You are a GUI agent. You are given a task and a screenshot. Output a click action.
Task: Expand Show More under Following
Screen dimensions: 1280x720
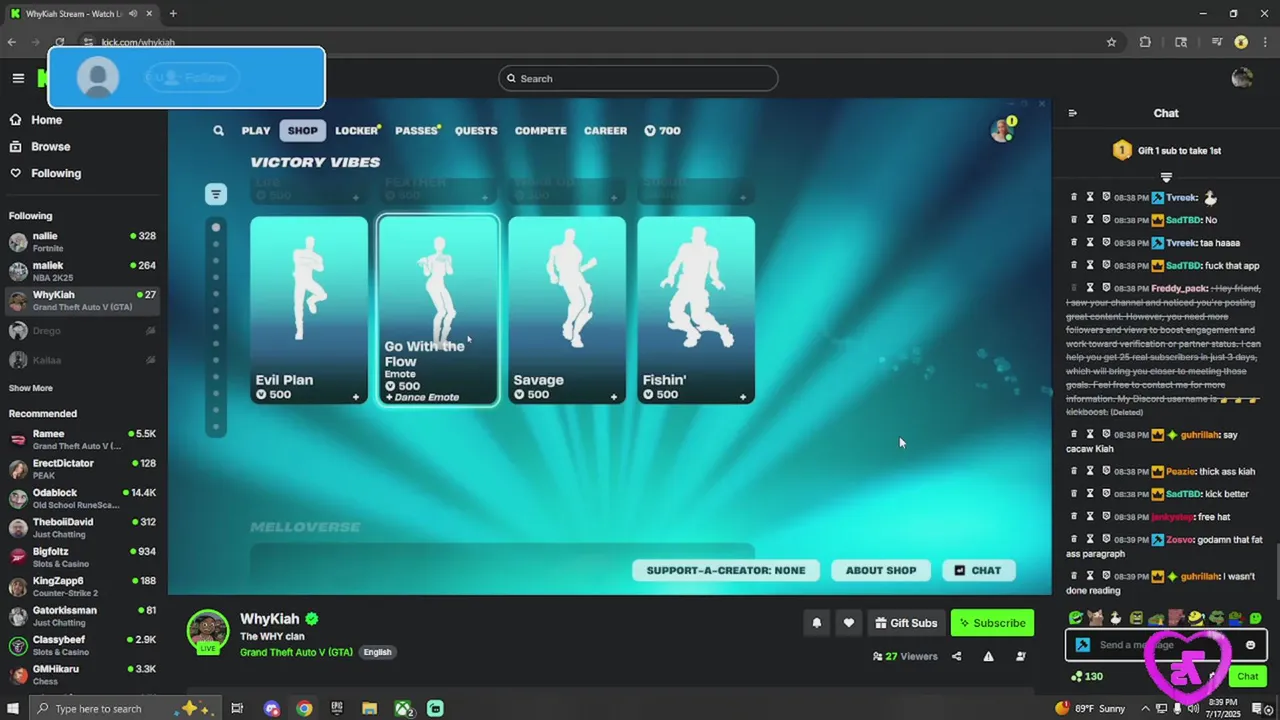tap(31, 388)
